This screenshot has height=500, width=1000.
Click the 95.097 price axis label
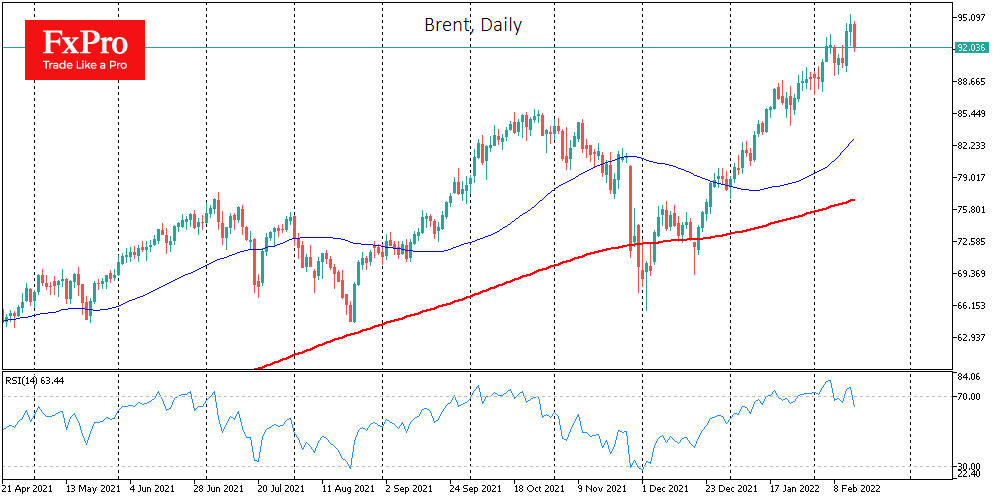click(972, 18)
